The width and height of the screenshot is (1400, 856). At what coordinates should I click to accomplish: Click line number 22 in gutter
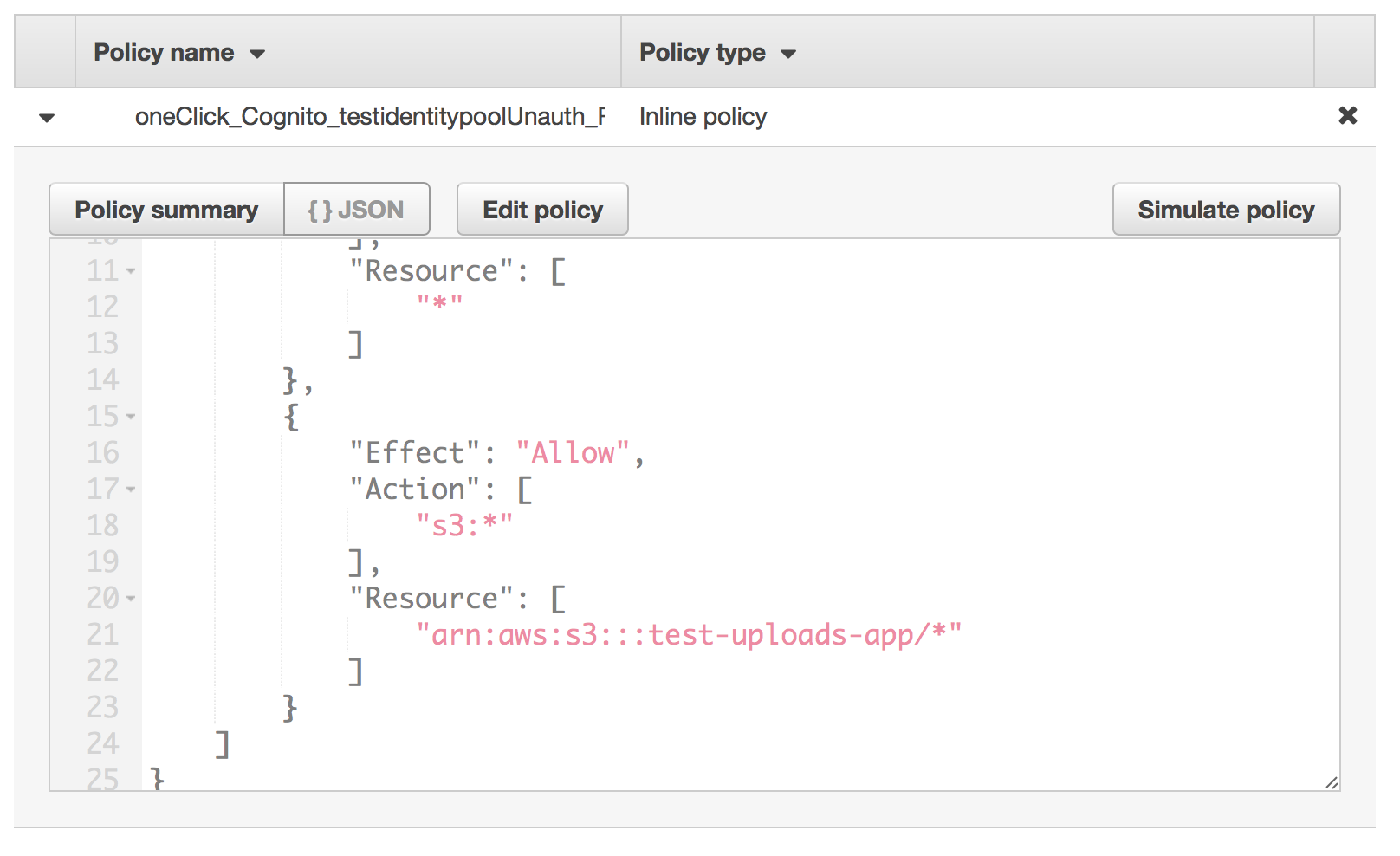pyautogui.click(x=102, y=671)
